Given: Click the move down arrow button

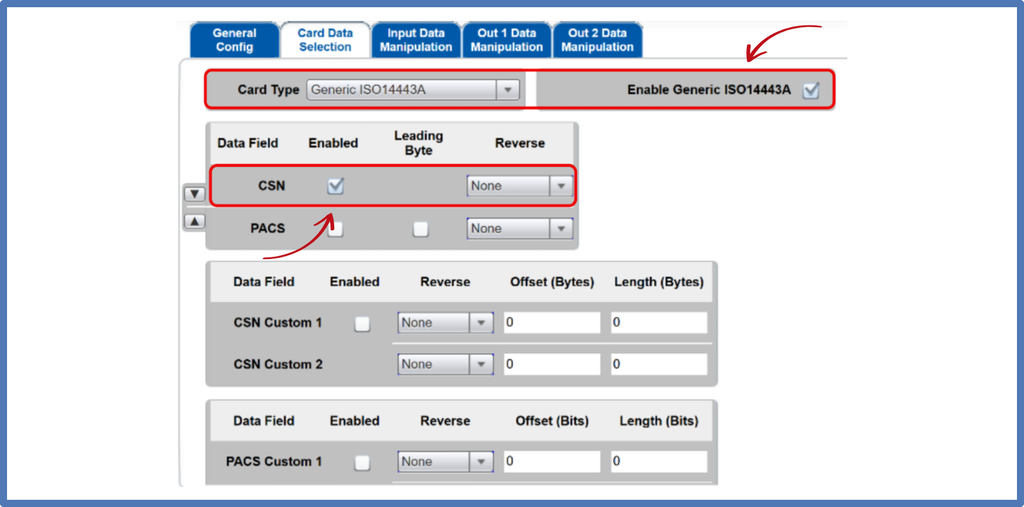Looking at the screenshot, I should click(195, 195).
